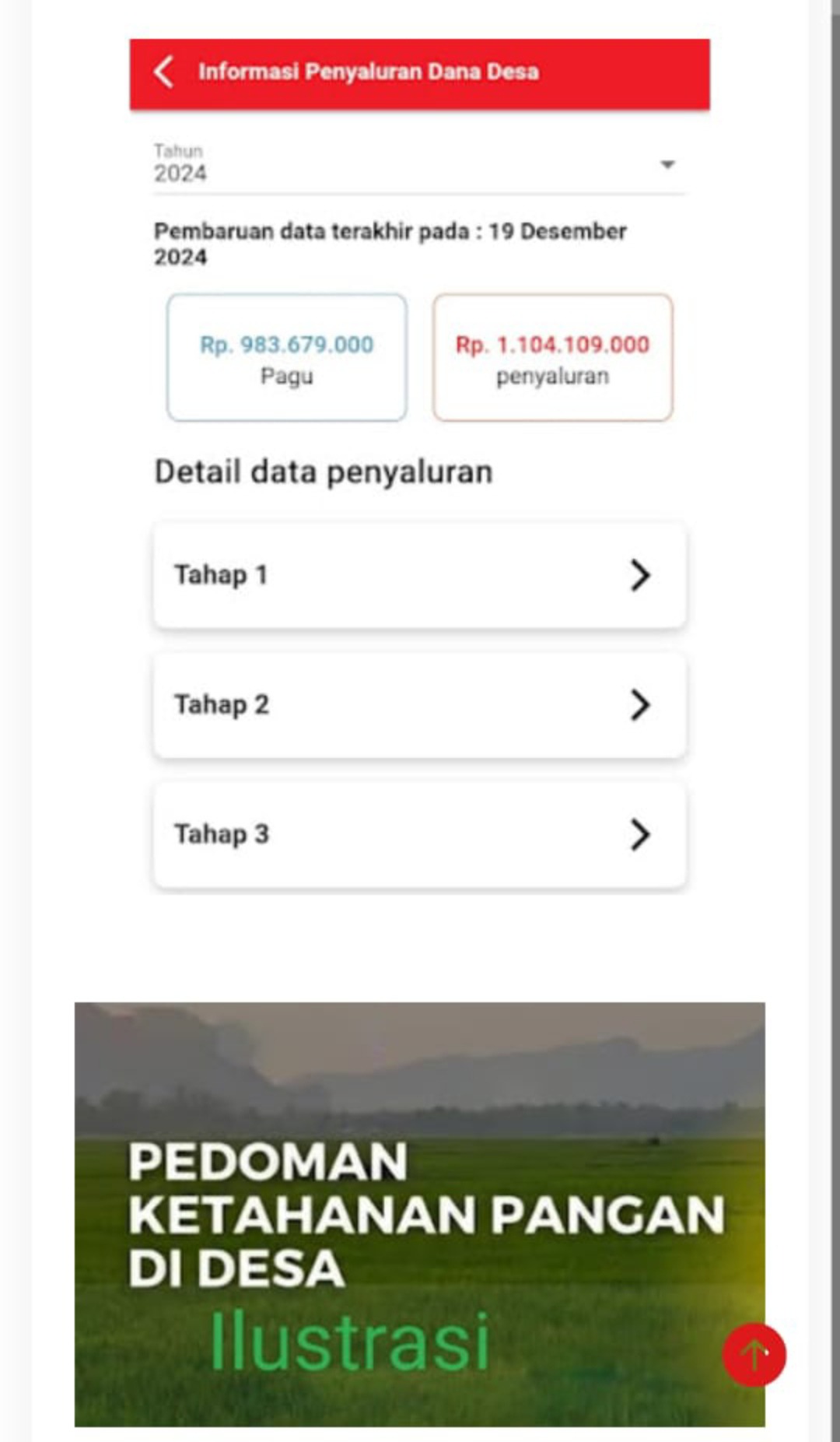Click the Tahap 3 chevron arrow
Image resolution: width=840 pixels, height=1442 pixels.
[639, 834]
